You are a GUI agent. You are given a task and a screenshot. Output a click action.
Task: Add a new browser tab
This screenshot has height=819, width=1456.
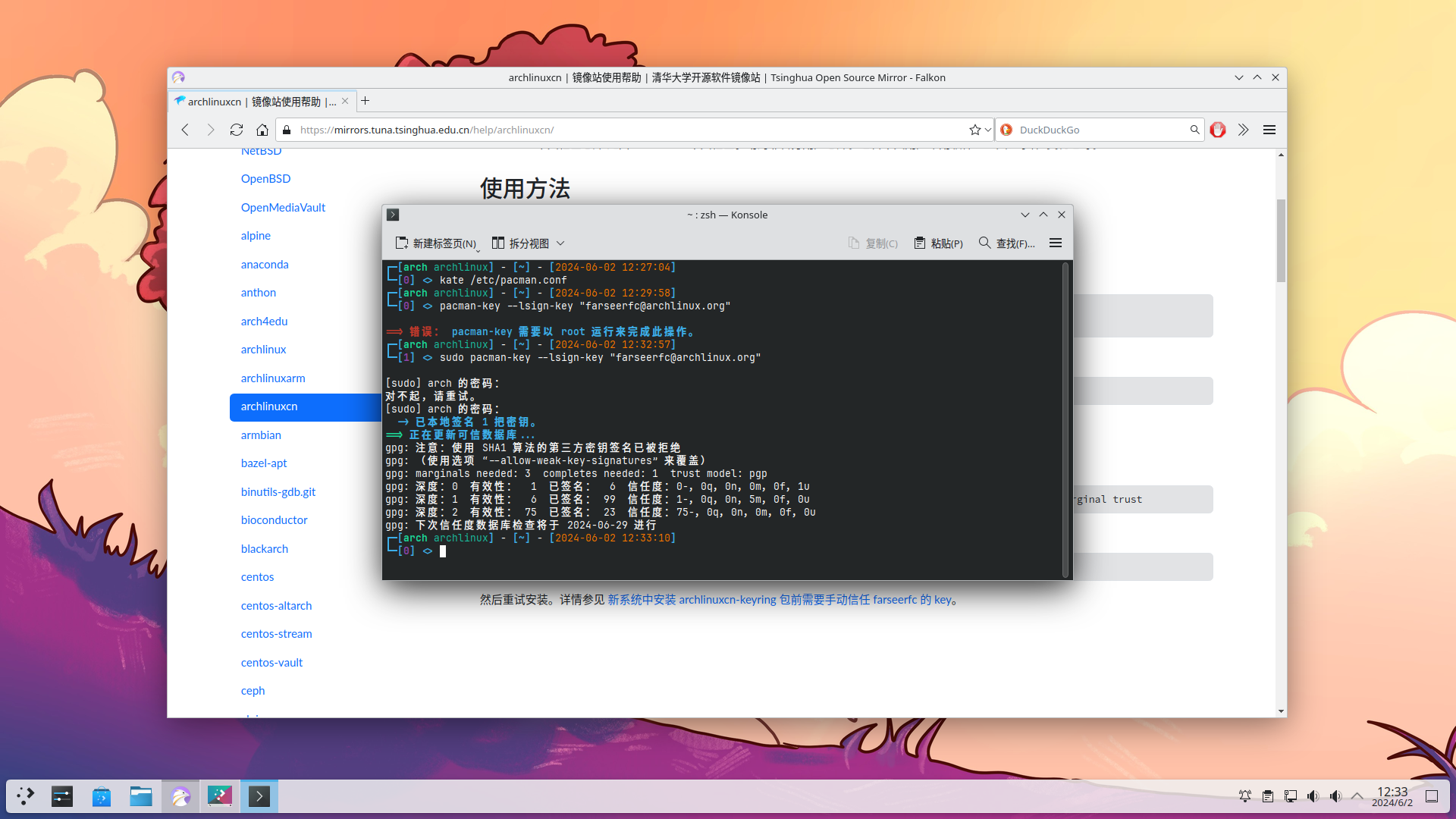pos(366,101)
